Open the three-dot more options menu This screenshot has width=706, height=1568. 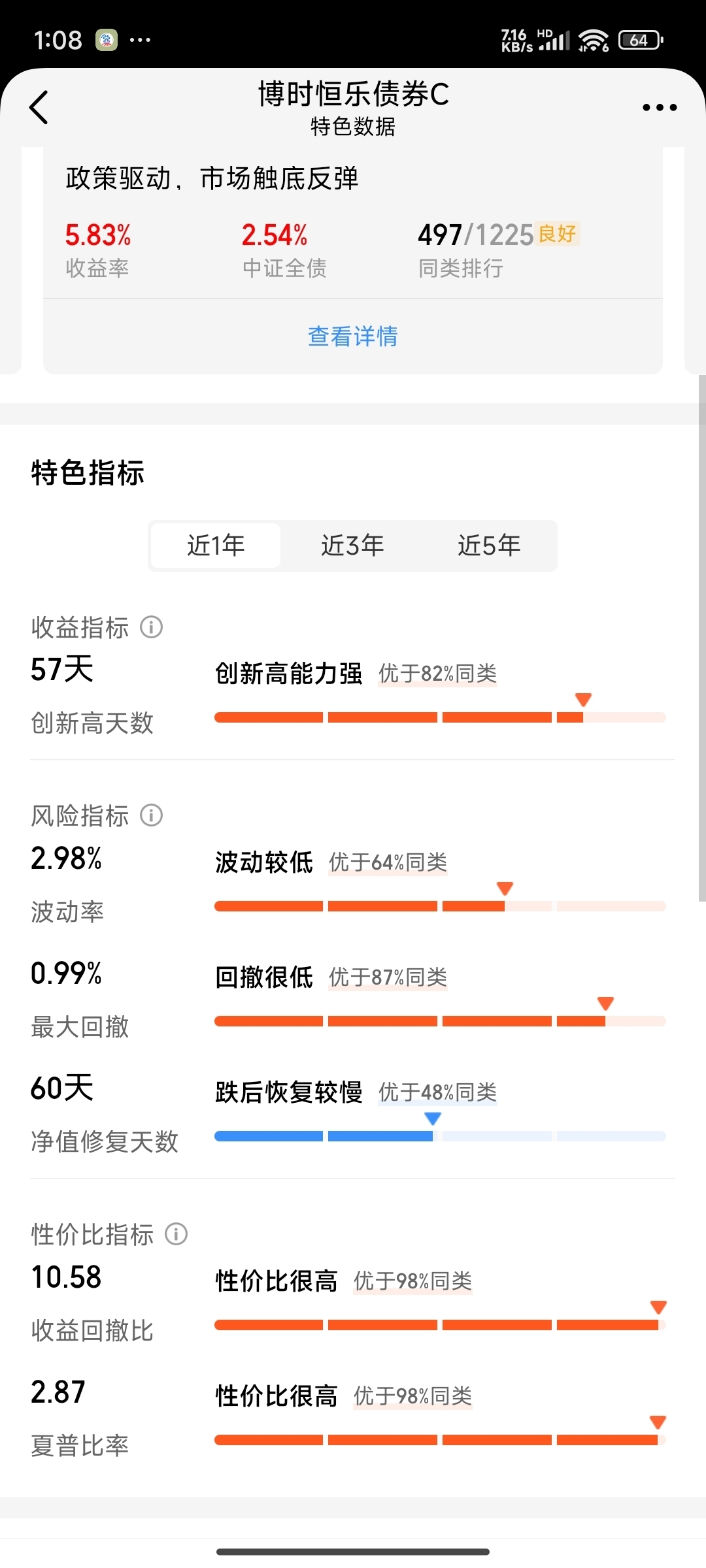659,107
